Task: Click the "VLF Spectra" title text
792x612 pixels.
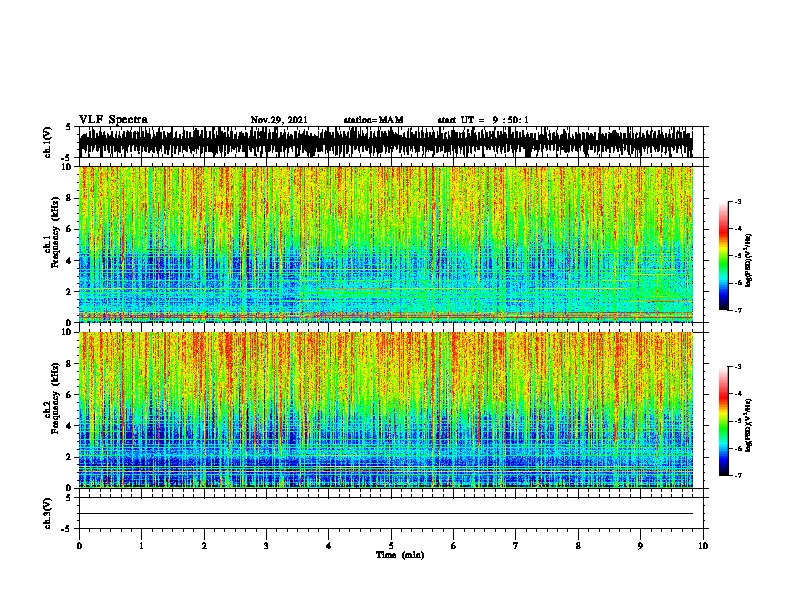Action: click(113, 120)
